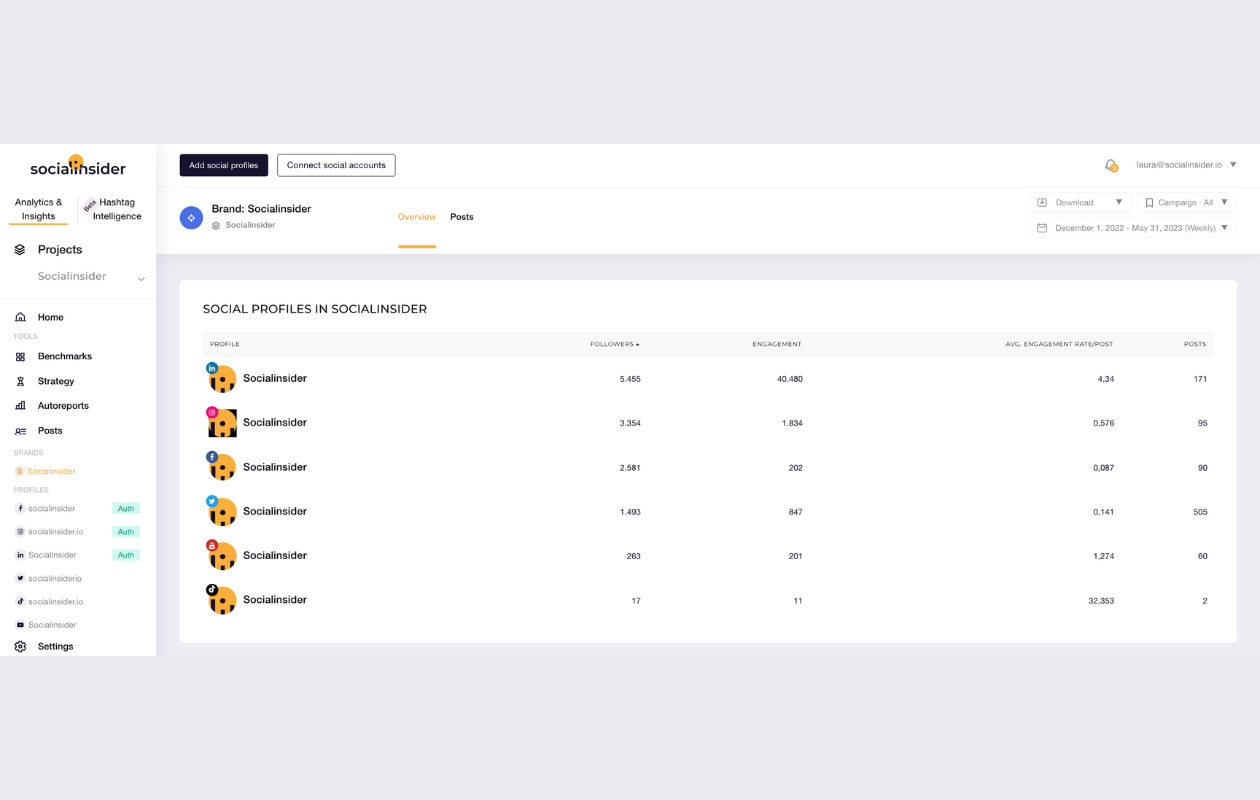Click Add social profiles button
Image resolution: width=1260 pixels, height=800 pixels.
point(224,165)
